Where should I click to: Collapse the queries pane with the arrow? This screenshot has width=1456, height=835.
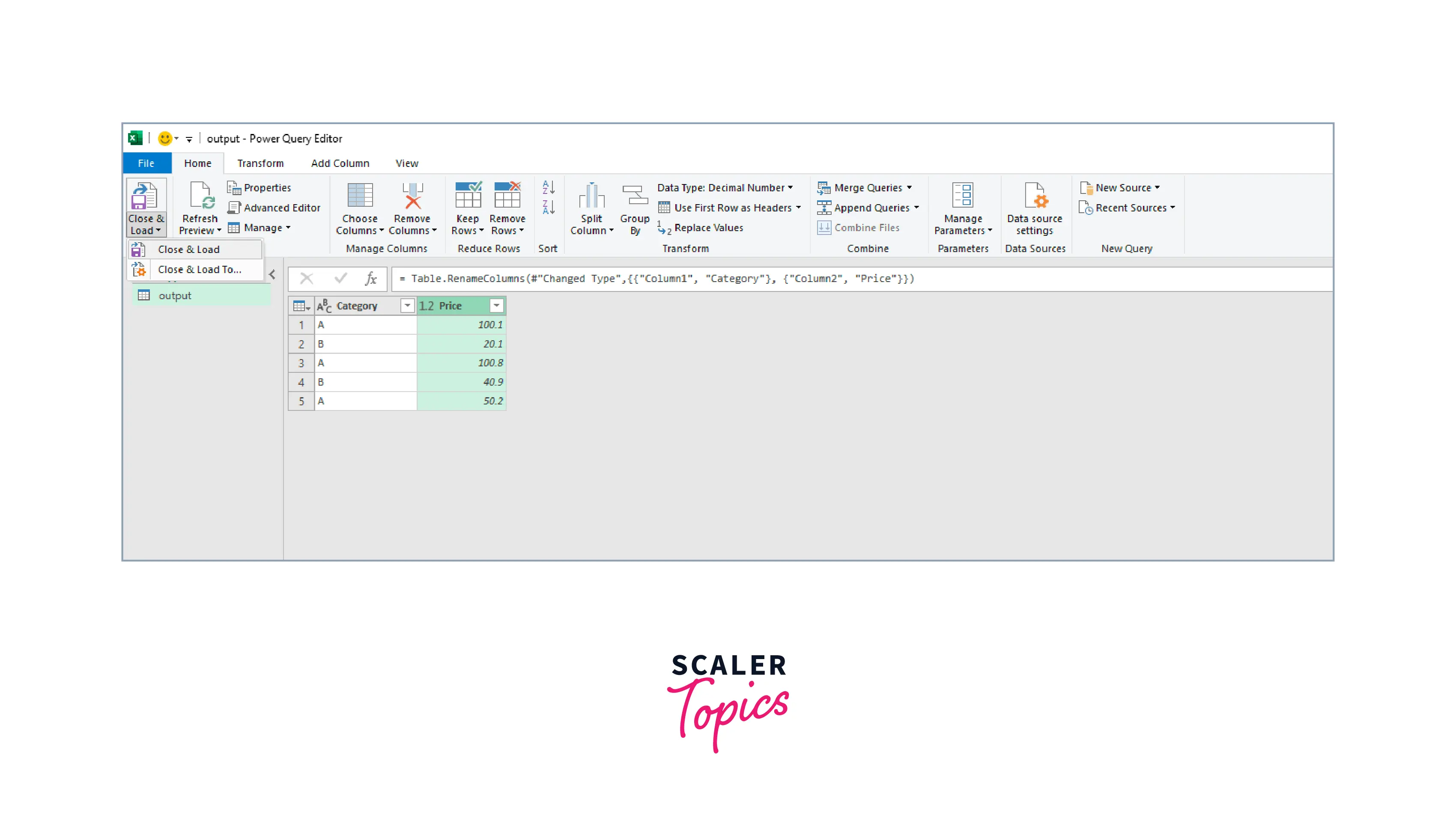click(x=272, y=275)
